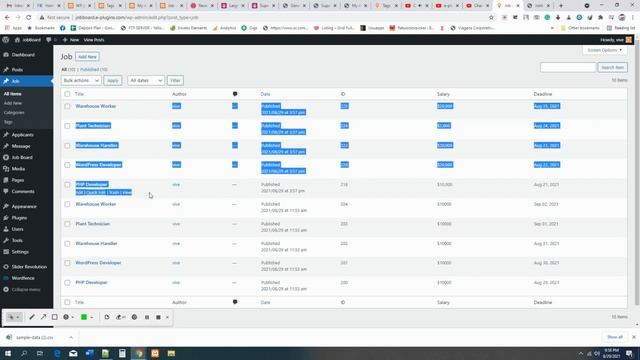Open Wordfence in sidebar
Viewport: 640px width, 360px height.
[x=23, y=278]
